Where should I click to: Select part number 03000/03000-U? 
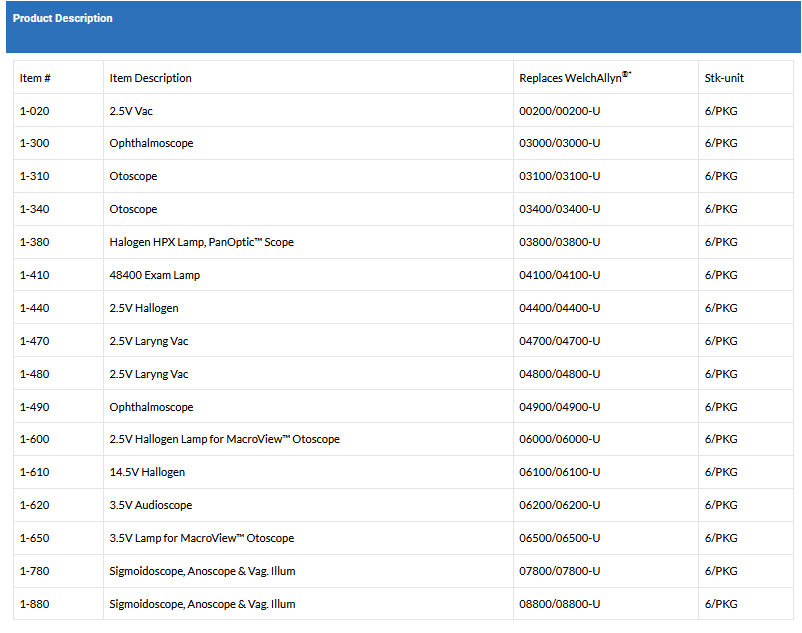pyautogui.click(x=559, y=143)
